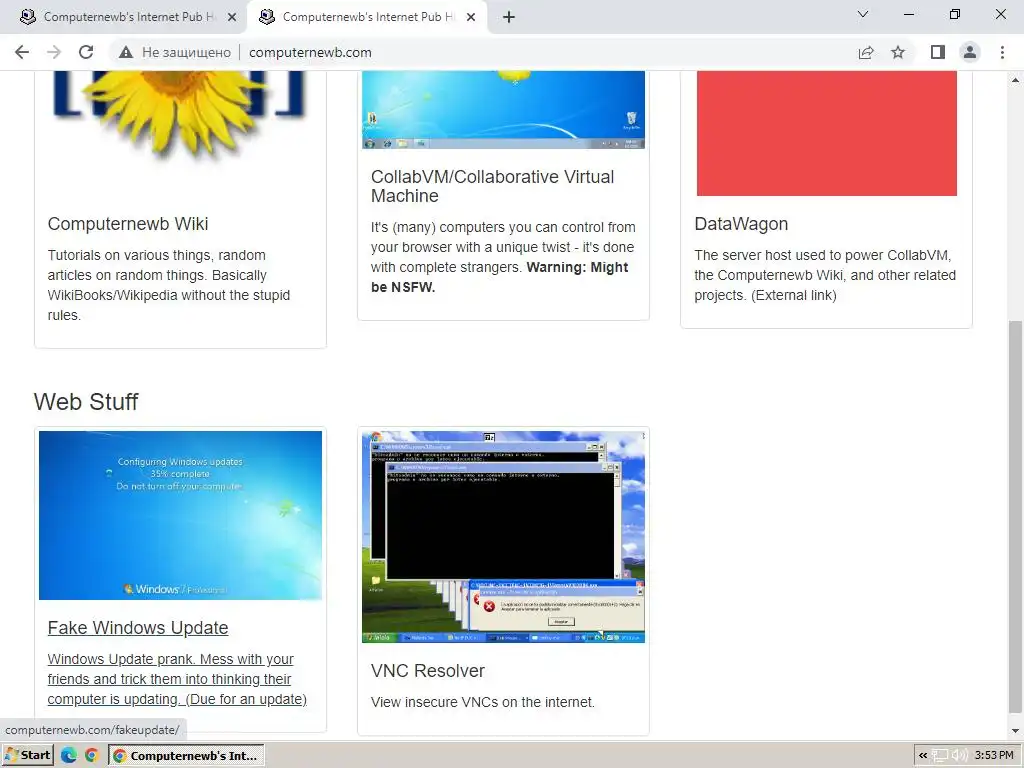Open CollabVM/Collaborative Virtual Machine link

click(x=492, y=186)
